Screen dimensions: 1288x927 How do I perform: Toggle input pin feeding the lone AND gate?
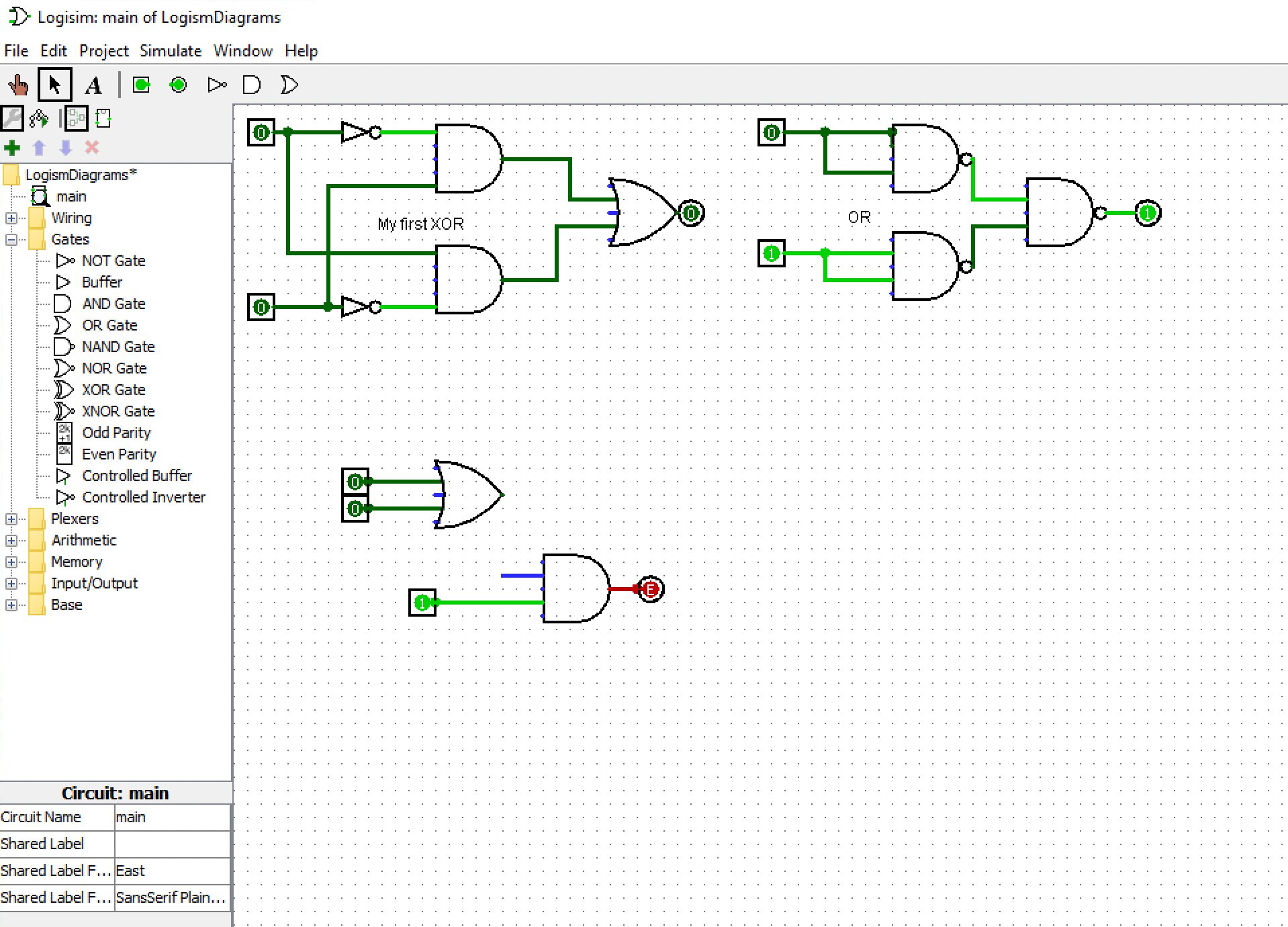(422, 603)
